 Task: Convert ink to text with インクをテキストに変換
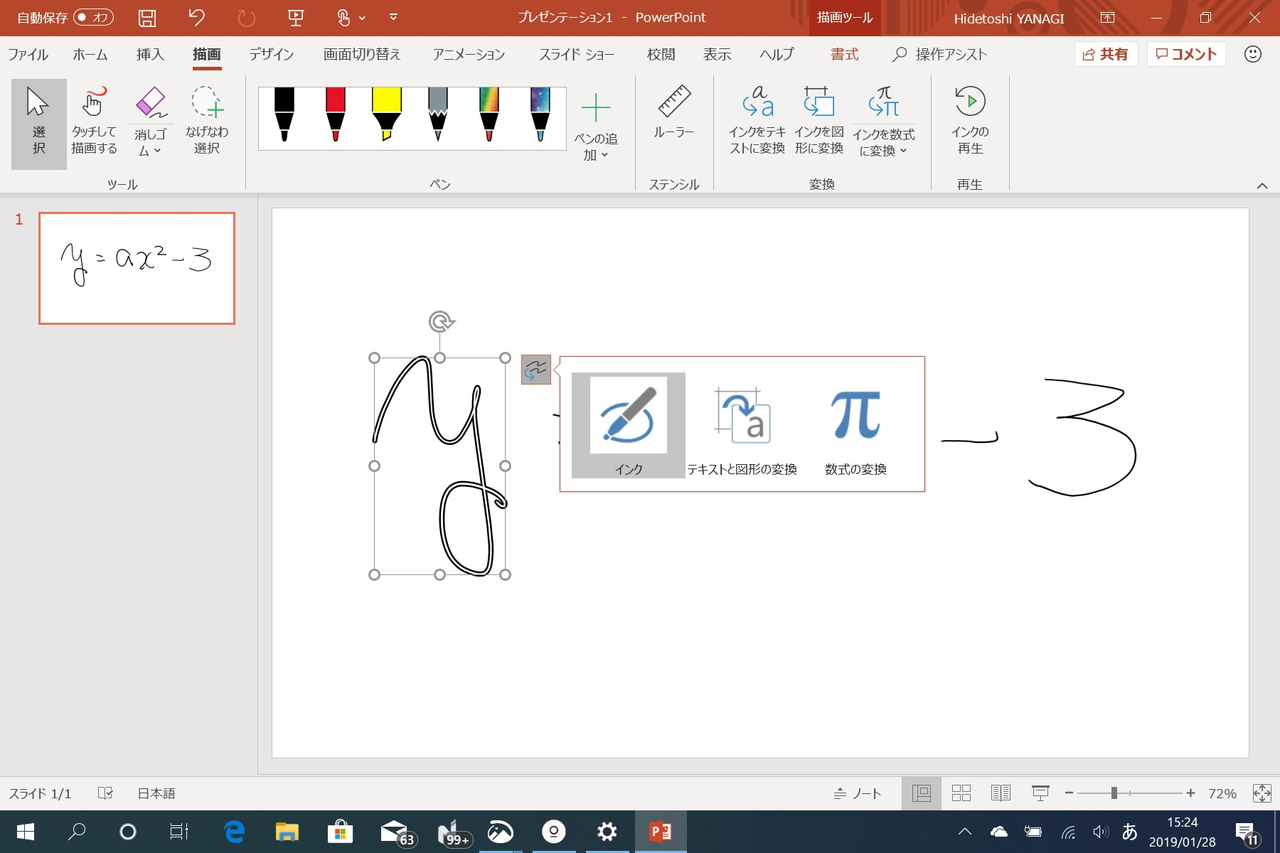(757, 118)
